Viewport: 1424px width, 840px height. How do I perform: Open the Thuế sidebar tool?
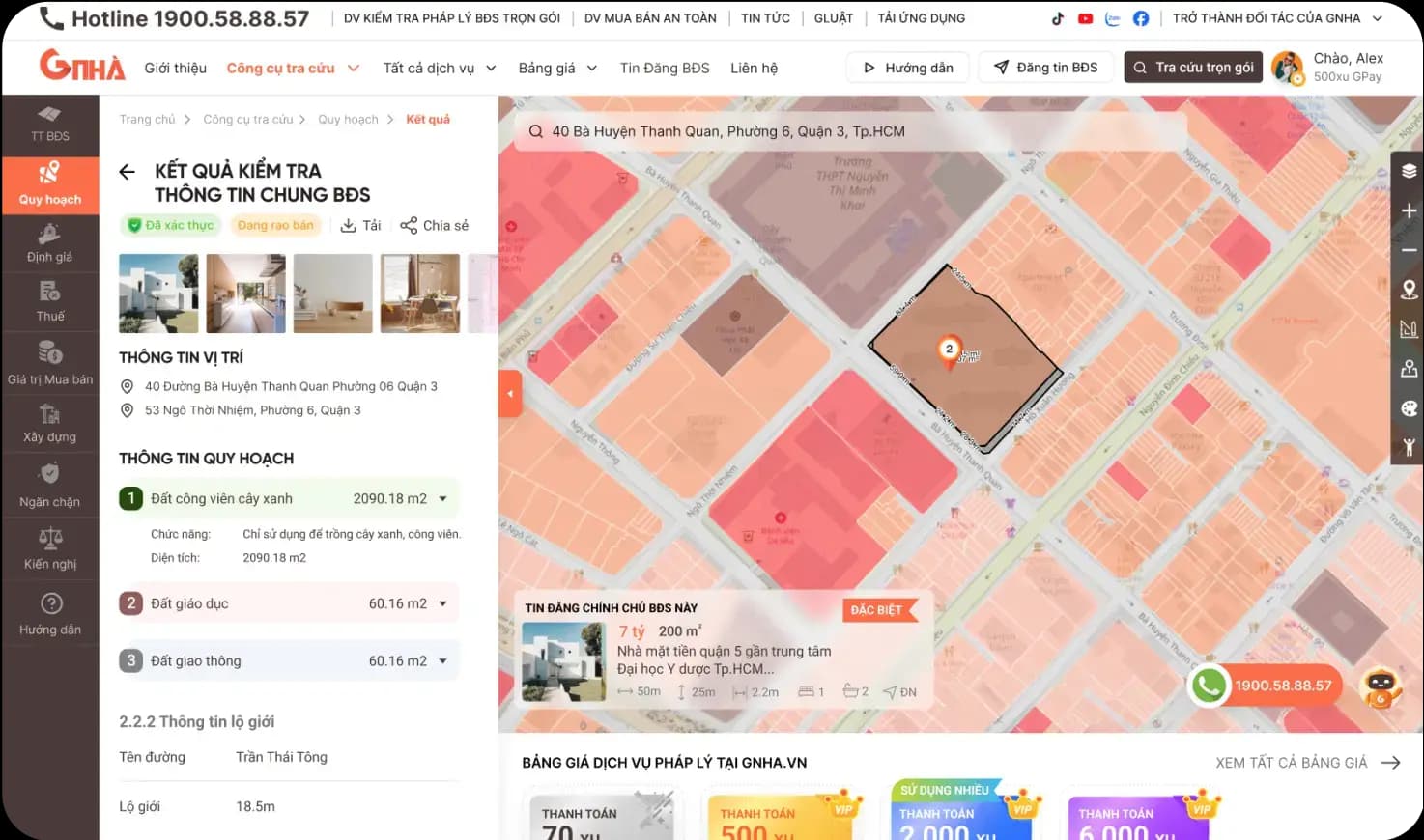(50, 301)
